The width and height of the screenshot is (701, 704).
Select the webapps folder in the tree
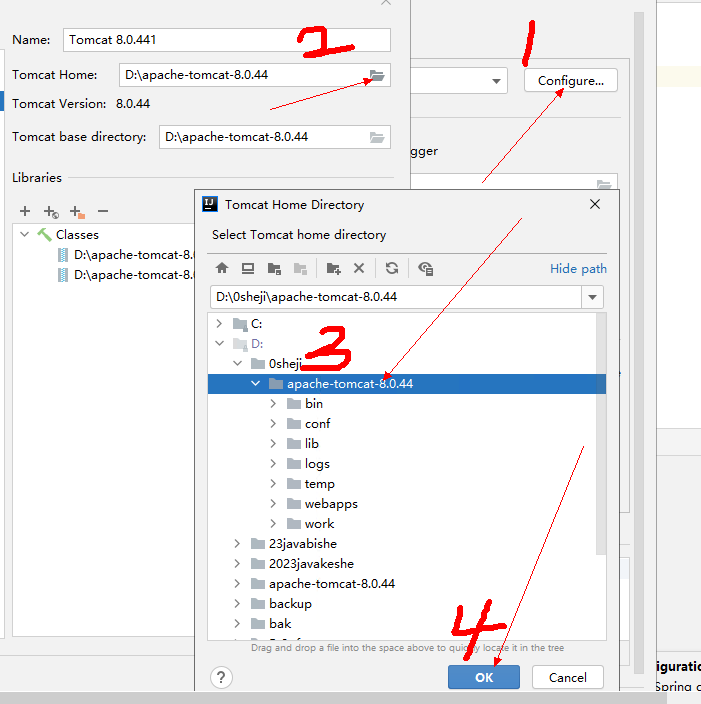pos(331,504)
